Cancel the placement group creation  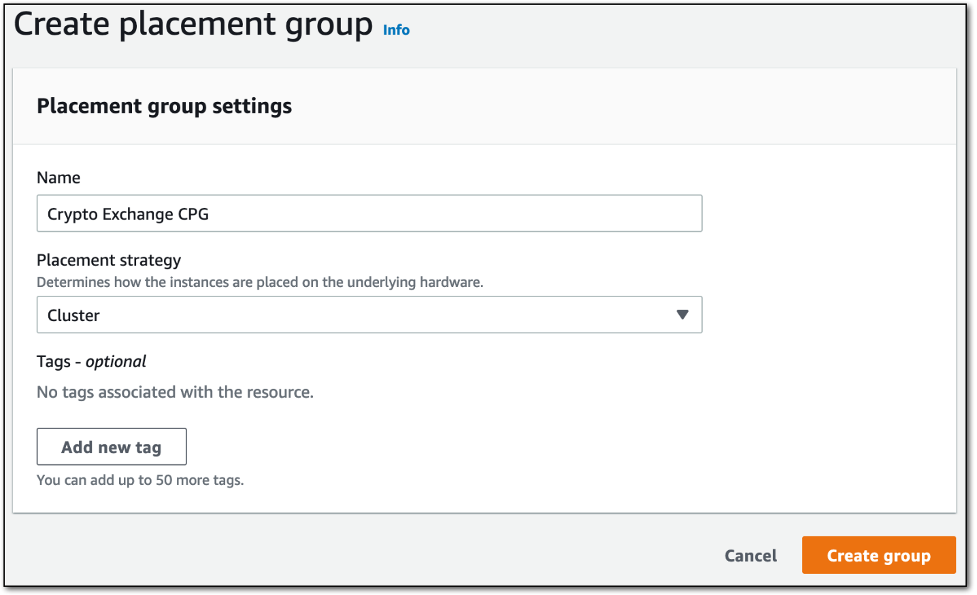coord(750,555)
